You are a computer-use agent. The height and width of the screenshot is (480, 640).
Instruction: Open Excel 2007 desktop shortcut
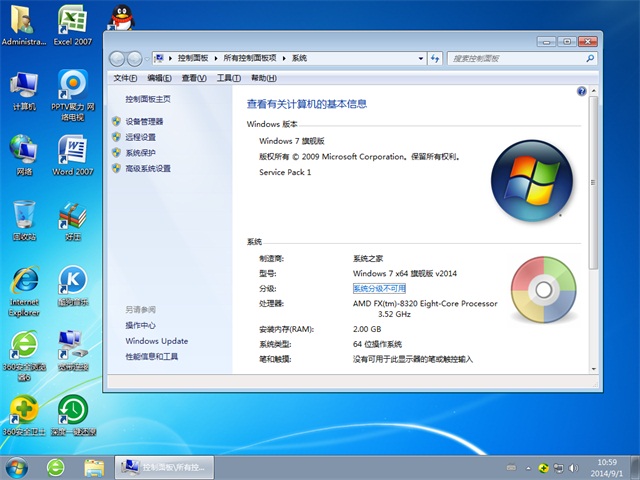[71, 20]
